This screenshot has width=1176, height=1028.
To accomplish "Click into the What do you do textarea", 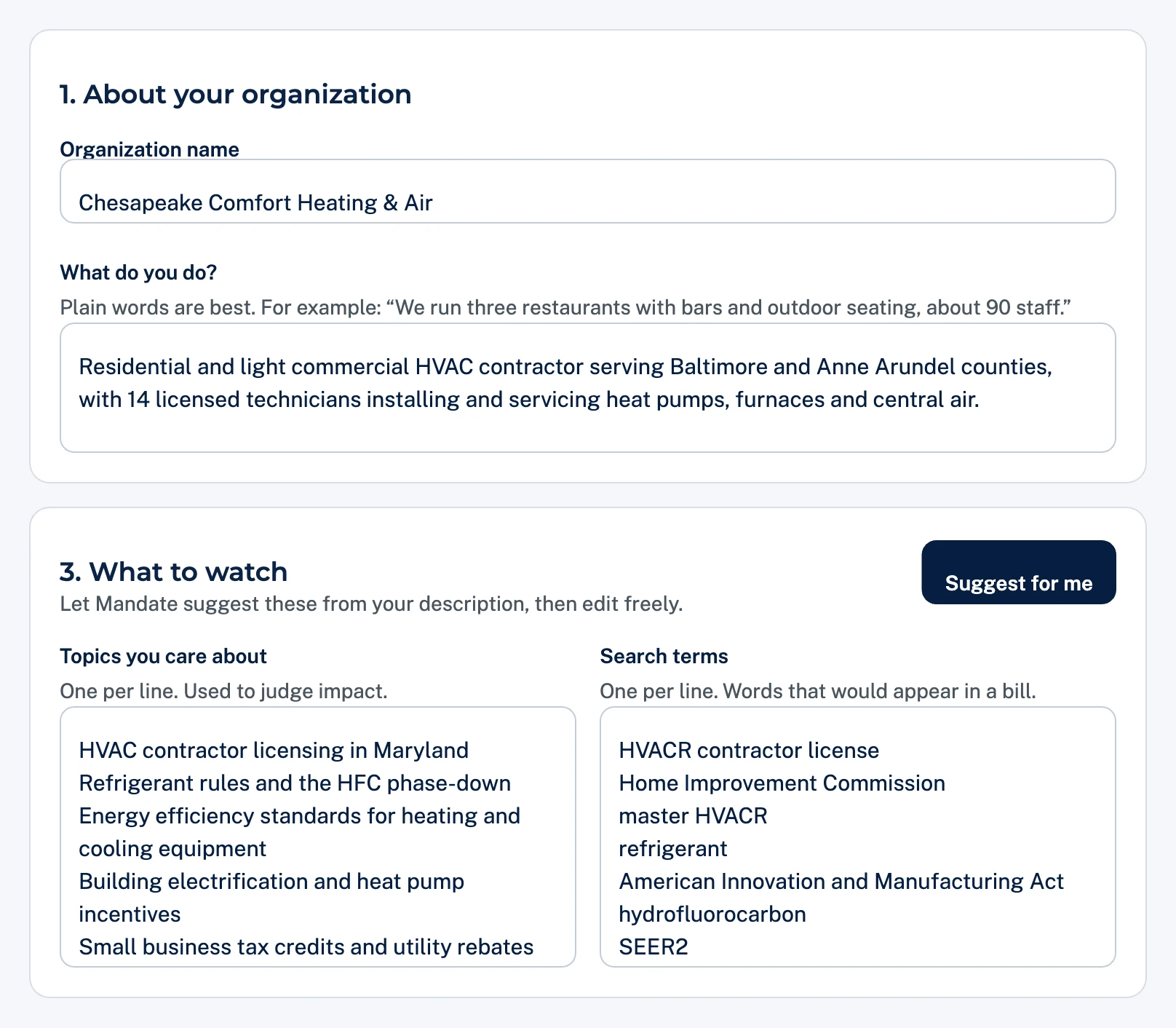I will pyautogui.click(x=587, y=388).
